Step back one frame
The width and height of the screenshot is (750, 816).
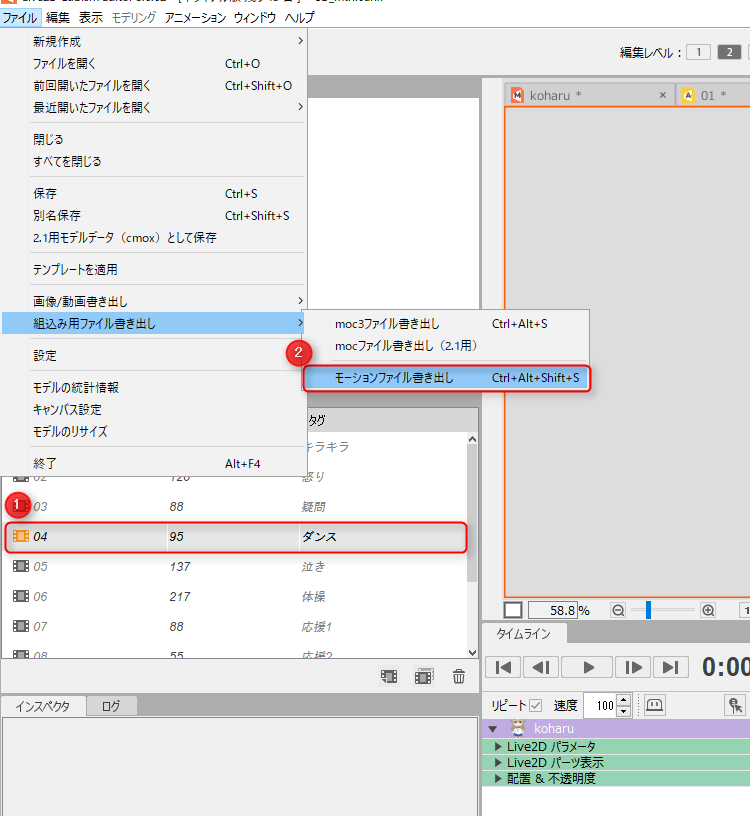pos(541,667)
